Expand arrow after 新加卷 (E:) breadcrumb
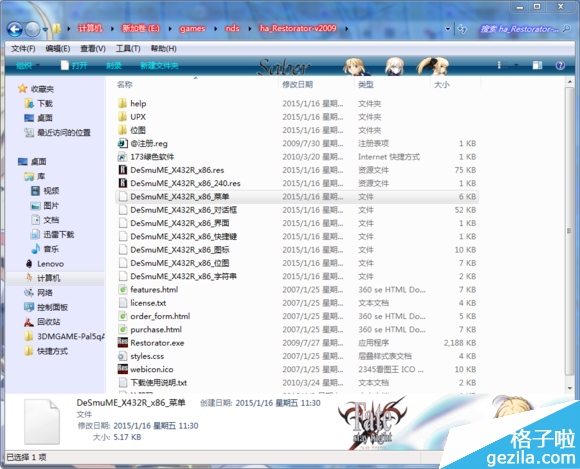Image resolution: width=580 pixels, height=469 pixels. [170, 28]
